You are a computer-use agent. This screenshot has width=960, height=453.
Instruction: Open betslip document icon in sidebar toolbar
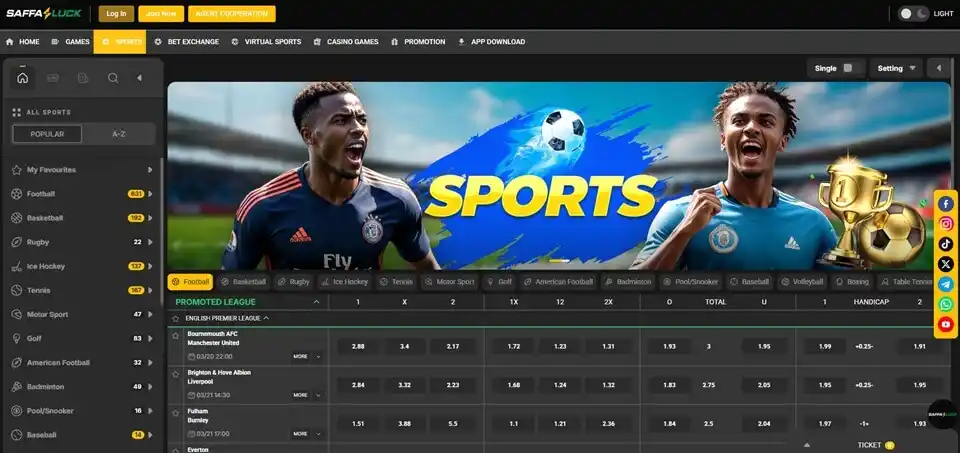point(83,78)
